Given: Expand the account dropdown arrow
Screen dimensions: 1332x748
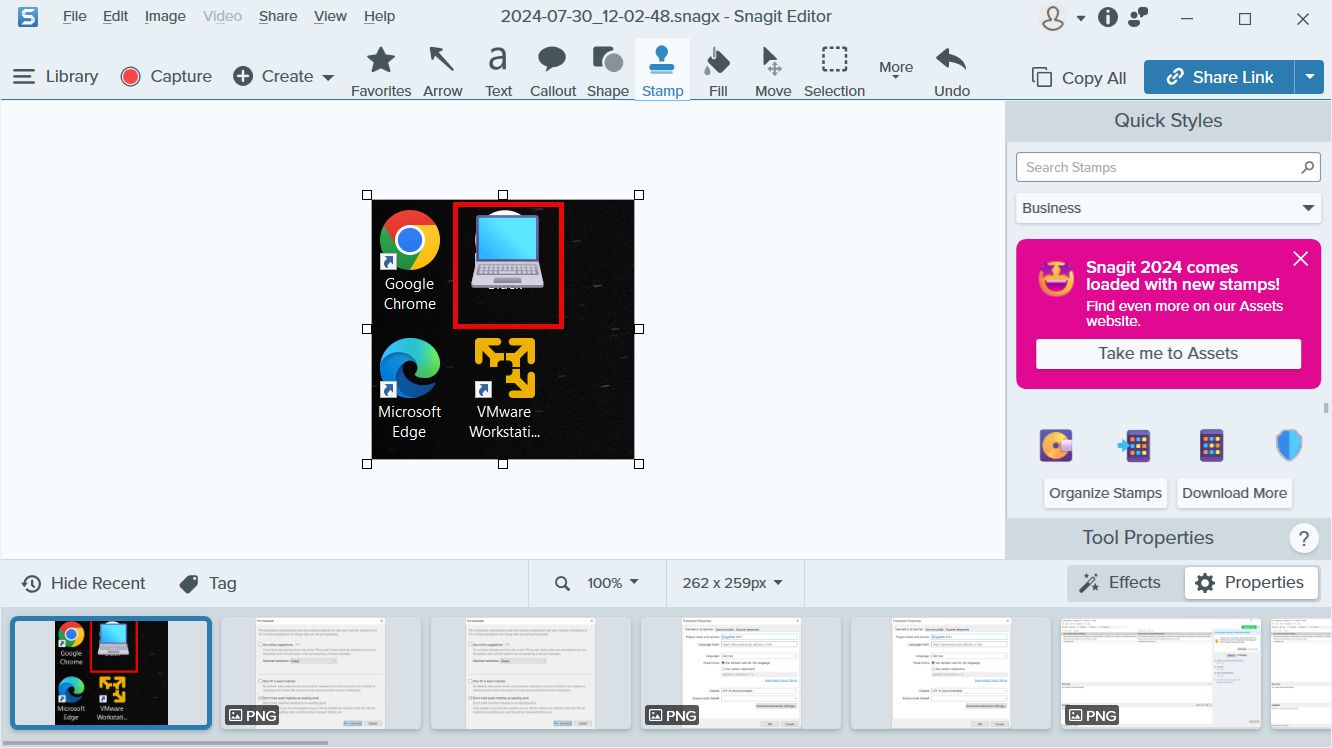Looking at the screenshot, I should click(x=1081, y=19).
